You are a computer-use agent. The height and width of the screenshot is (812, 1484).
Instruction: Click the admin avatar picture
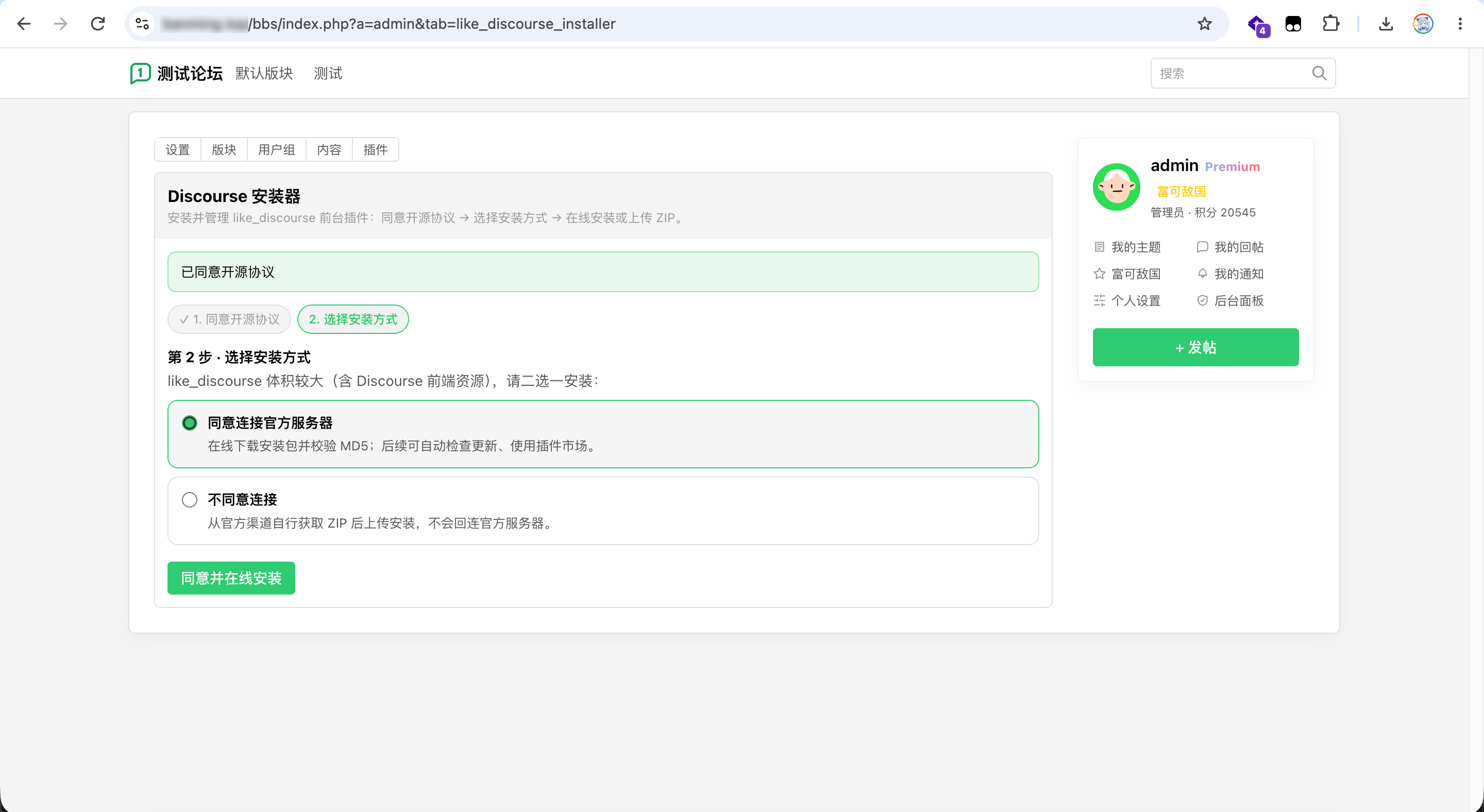coord(1117,187)
